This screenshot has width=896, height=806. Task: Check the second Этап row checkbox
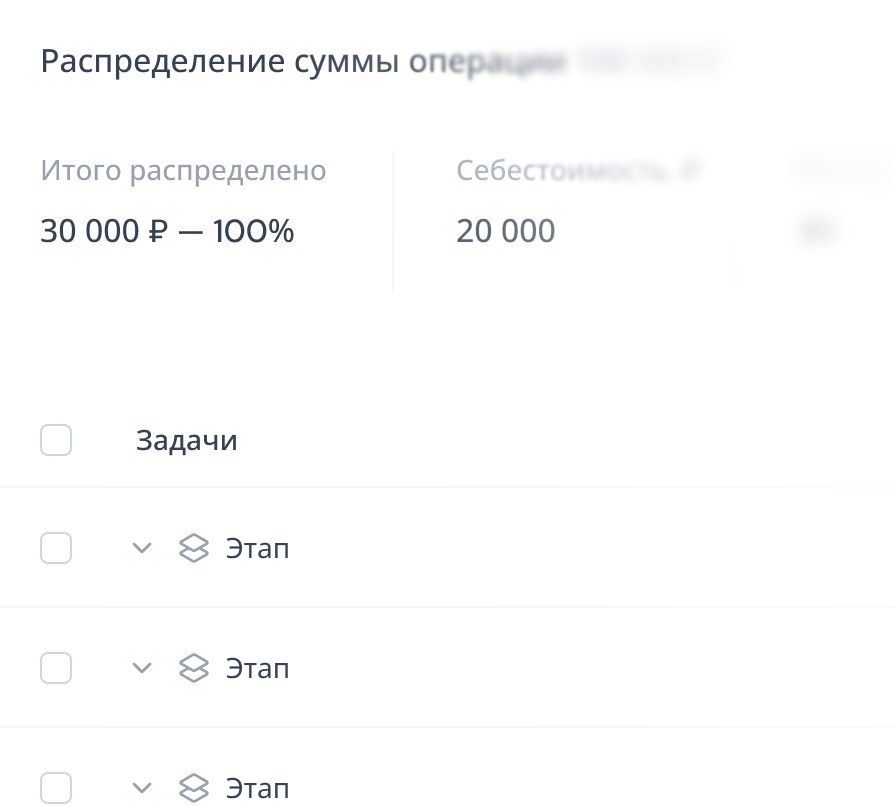(56, 668)
